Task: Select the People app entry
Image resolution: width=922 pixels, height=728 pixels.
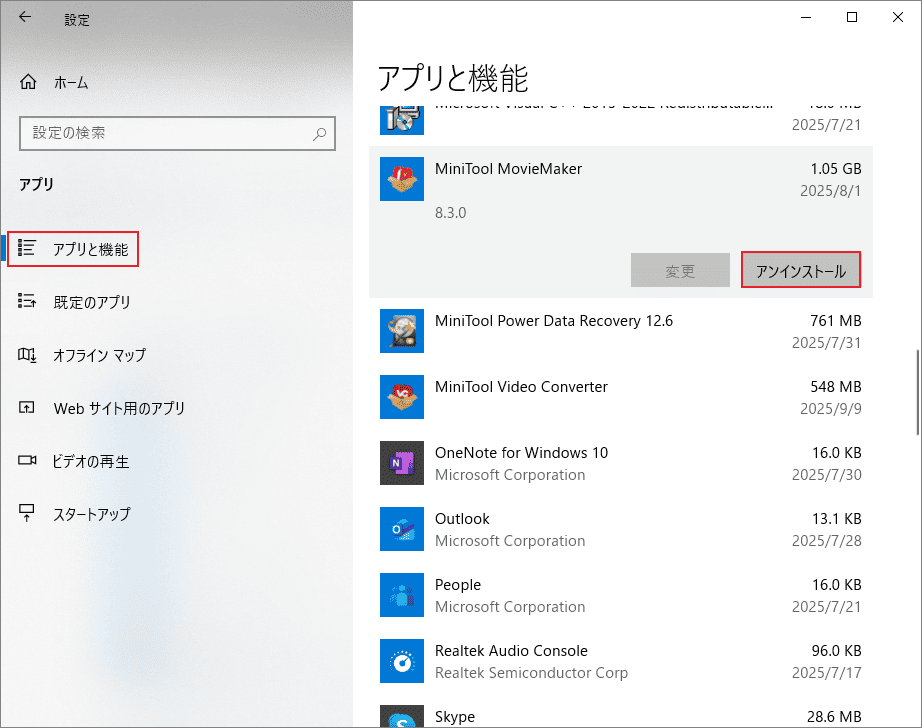Action: pyautogui.click(x=621, y=595)
